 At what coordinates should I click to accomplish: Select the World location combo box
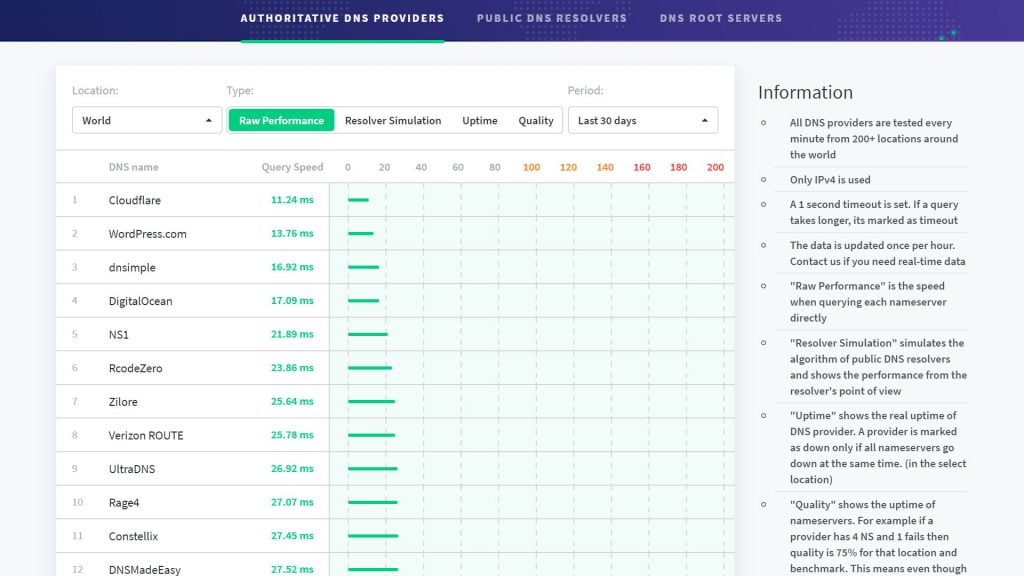pyautogui.click(x=147, y=120)
